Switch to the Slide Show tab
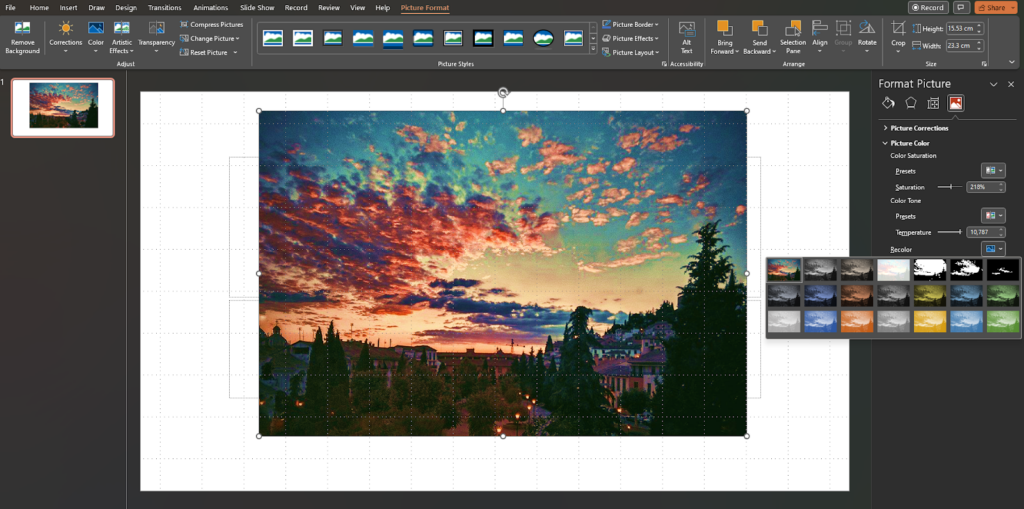Screen dimensions: 1024x509 pos(257,8)
